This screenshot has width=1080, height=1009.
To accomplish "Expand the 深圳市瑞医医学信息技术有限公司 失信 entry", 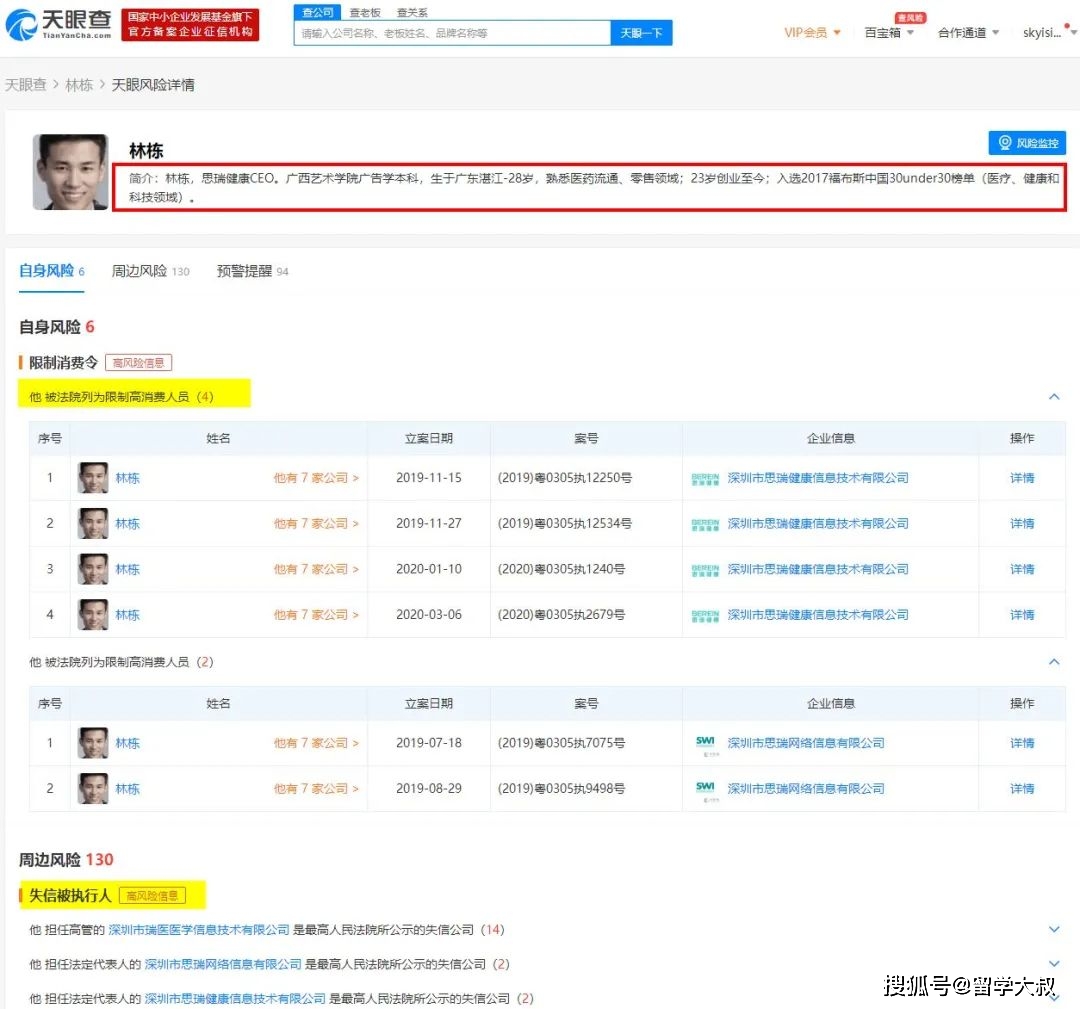I will pos(1054,929).
